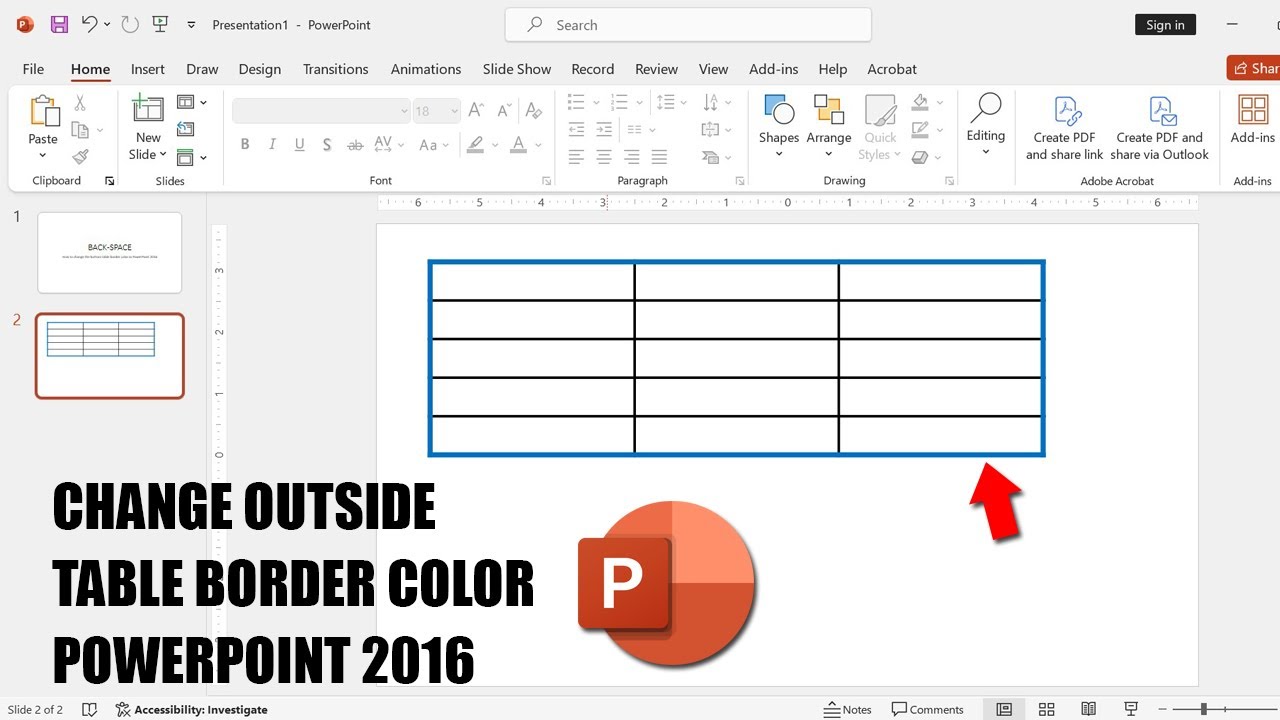This screenshot has height=720, width=1280.
Task: Toggle Bold formatting
Action: [x=245, y=145]
